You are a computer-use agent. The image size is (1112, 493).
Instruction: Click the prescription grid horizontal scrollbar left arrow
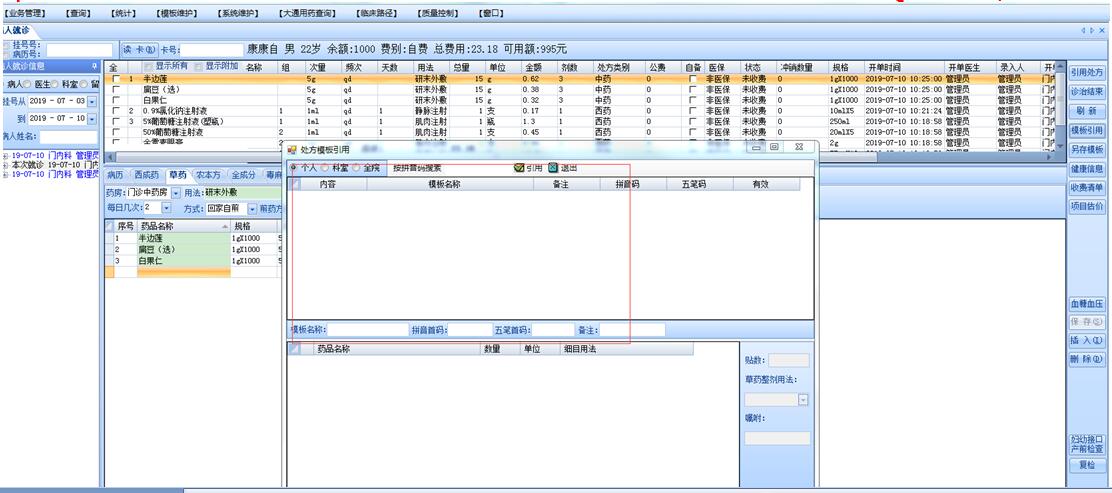pos(110,157)
